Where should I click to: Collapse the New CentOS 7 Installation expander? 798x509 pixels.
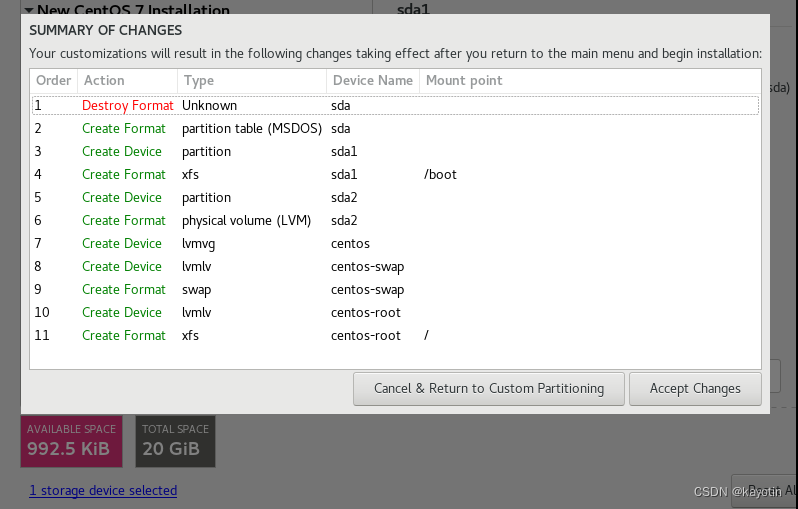click(x=29, y=9)
